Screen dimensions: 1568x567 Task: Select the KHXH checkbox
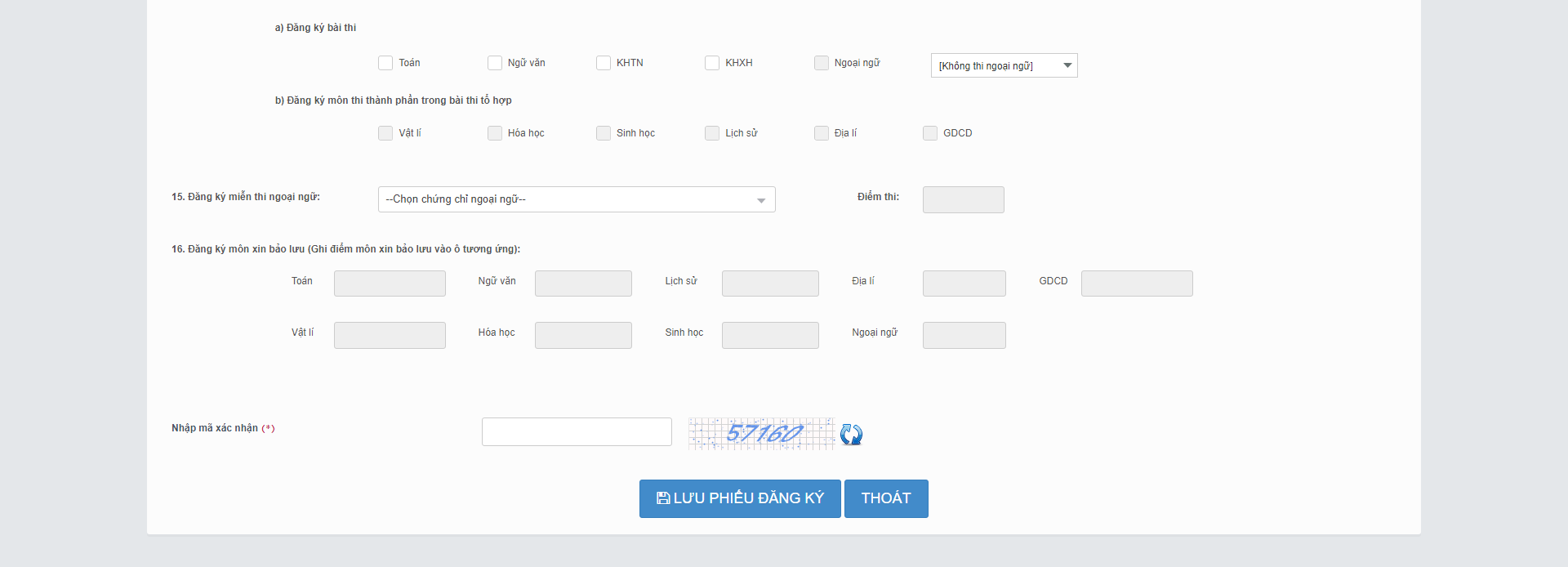click(x=712, y=63)
